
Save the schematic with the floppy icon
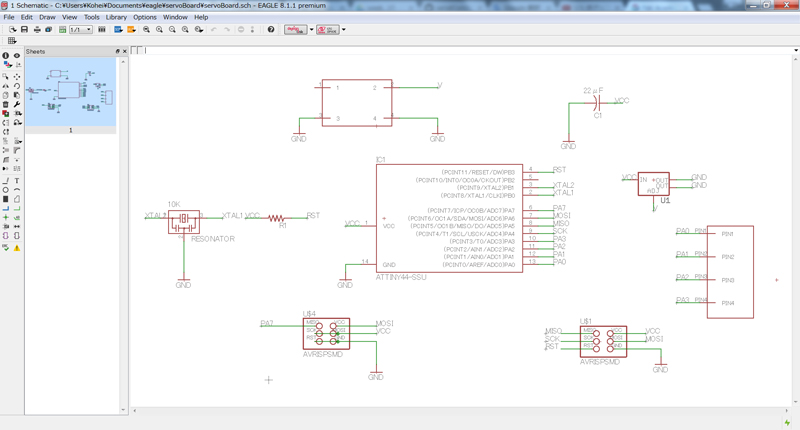(x=24, y=30)
